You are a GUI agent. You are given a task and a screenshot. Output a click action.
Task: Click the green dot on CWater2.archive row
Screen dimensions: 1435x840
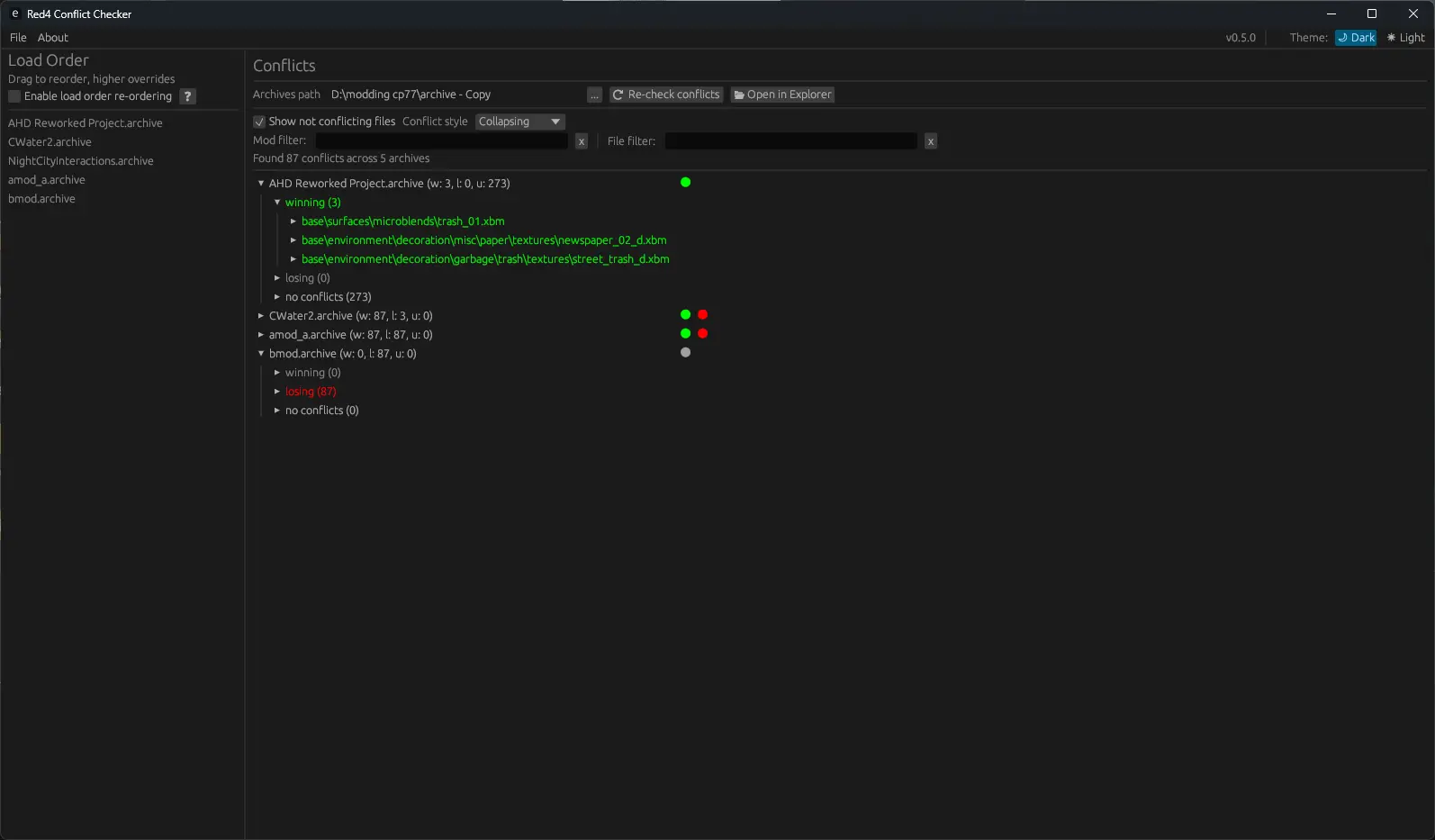[685, 314]
